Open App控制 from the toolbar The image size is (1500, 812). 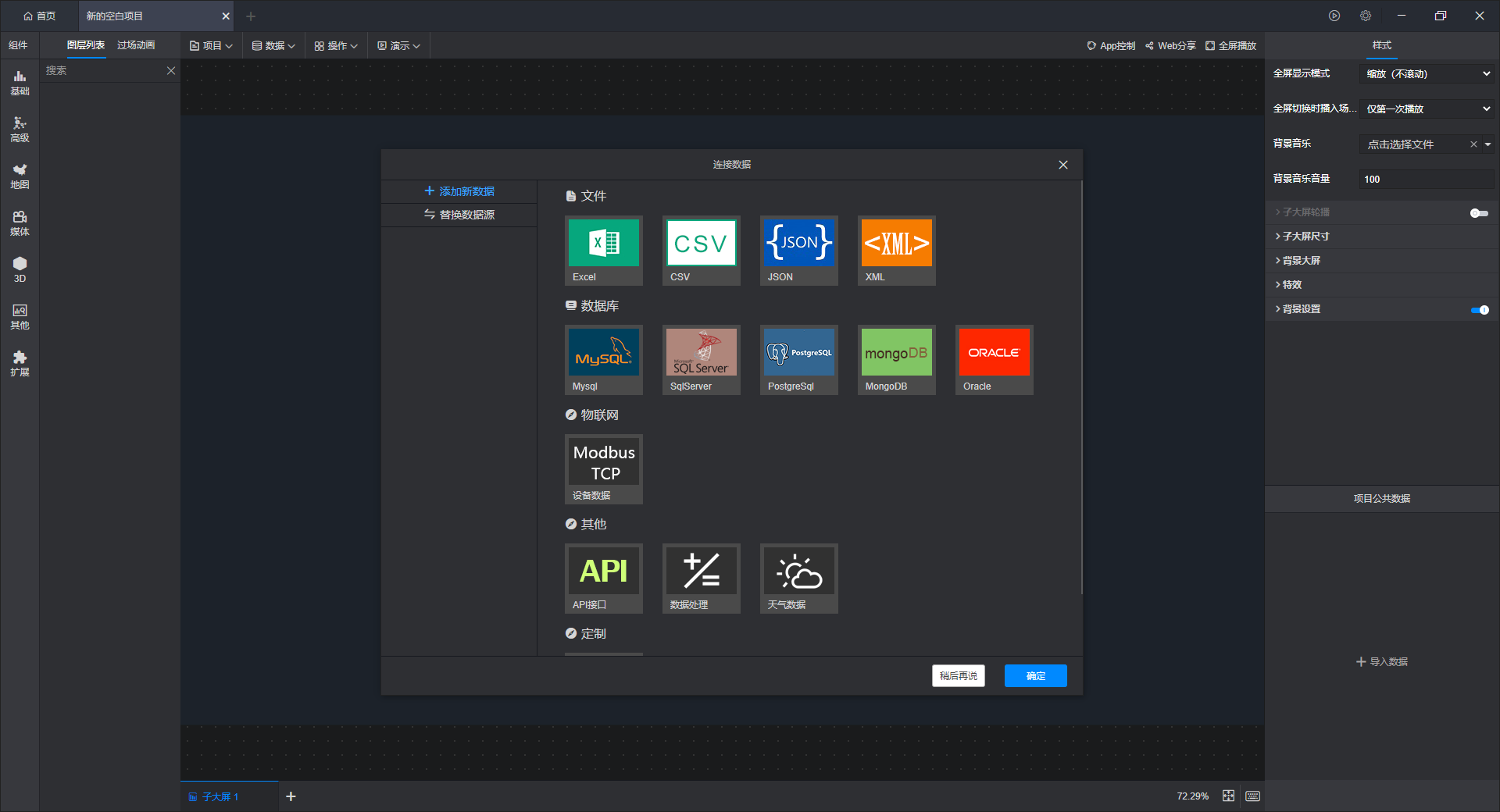pyautogui.click(x=1111, y=46)
